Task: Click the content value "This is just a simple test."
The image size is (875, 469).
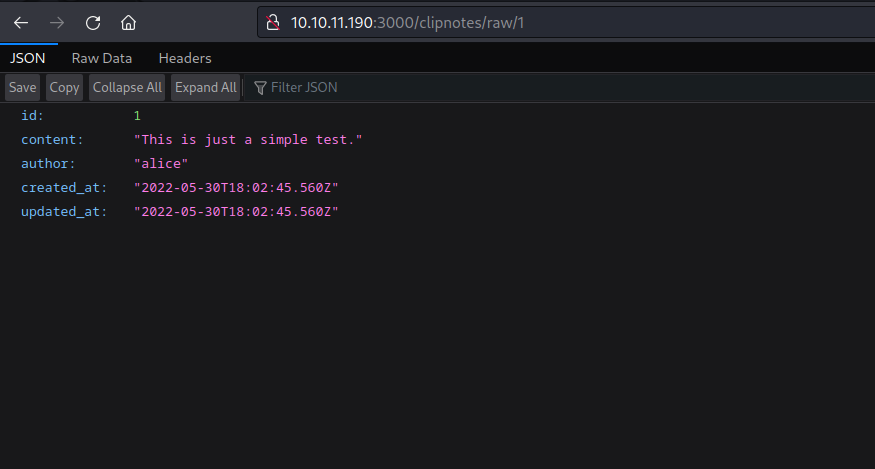Action: tap(248, 140)
